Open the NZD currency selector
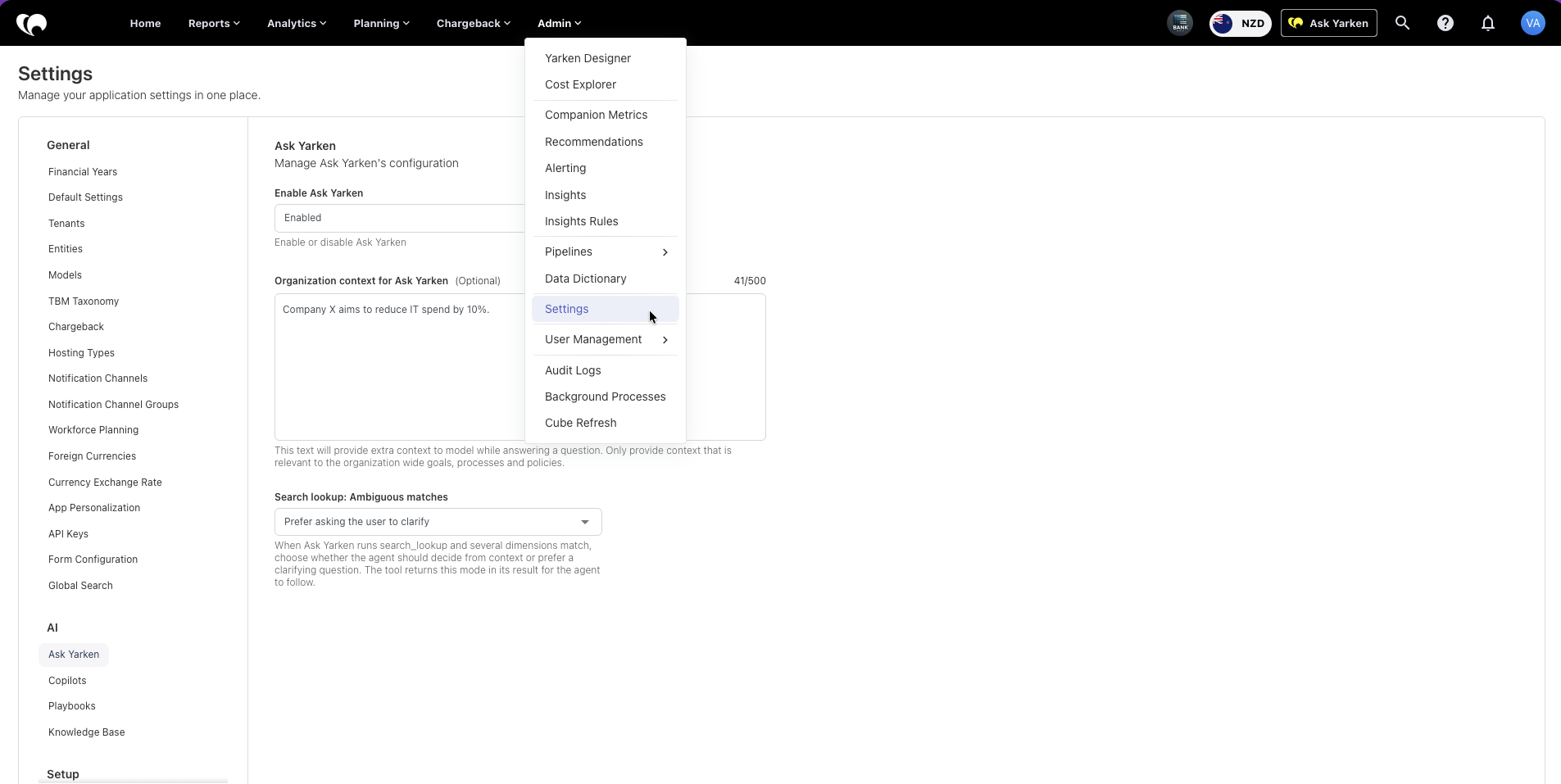This screenshot has height=784, width=1561. click(1241, 23)
